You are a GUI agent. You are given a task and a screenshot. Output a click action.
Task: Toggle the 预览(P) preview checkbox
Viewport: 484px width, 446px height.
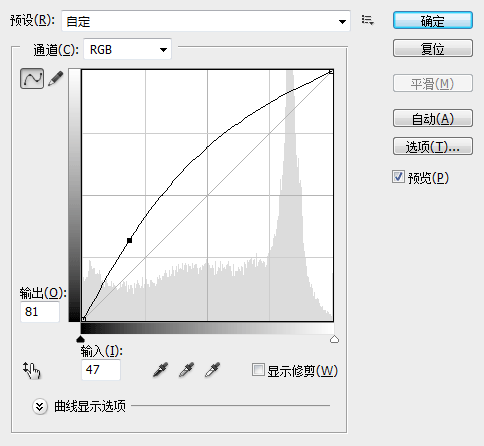(398, 177)
